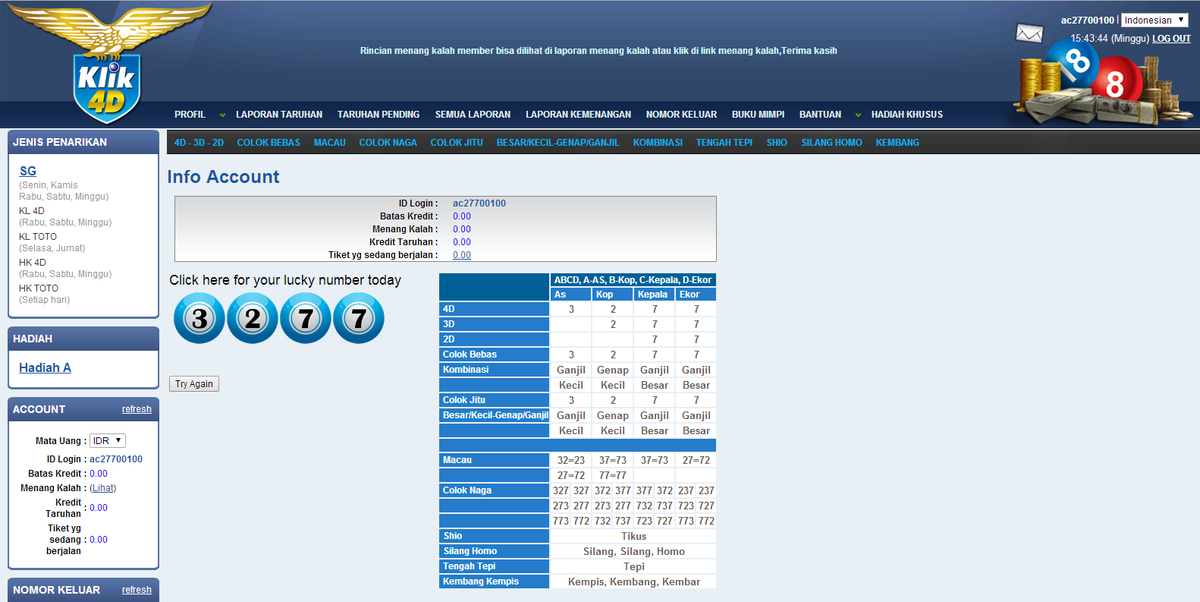Open the COLOK NAGA tab
This screenshot has width=1200, height=602.
pos(388,143)
